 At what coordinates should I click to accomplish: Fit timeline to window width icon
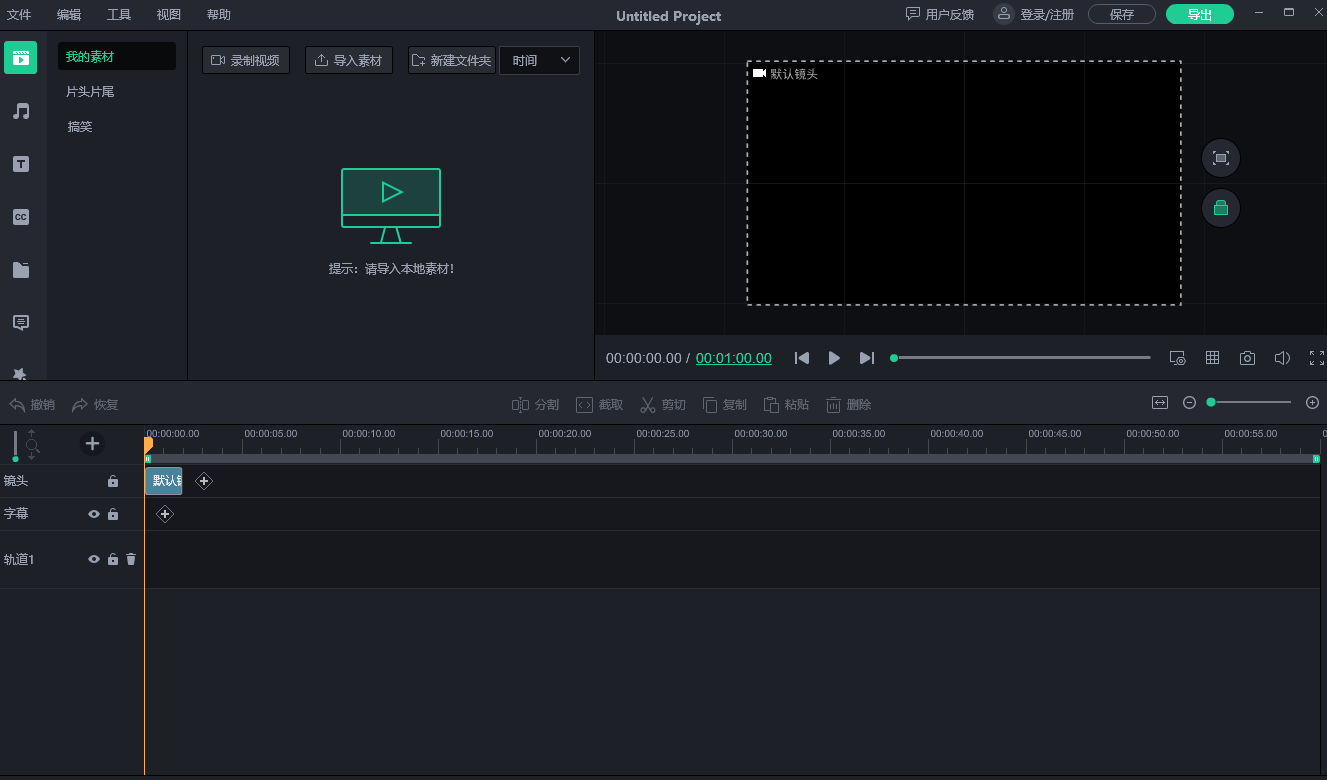point(1160,402)
